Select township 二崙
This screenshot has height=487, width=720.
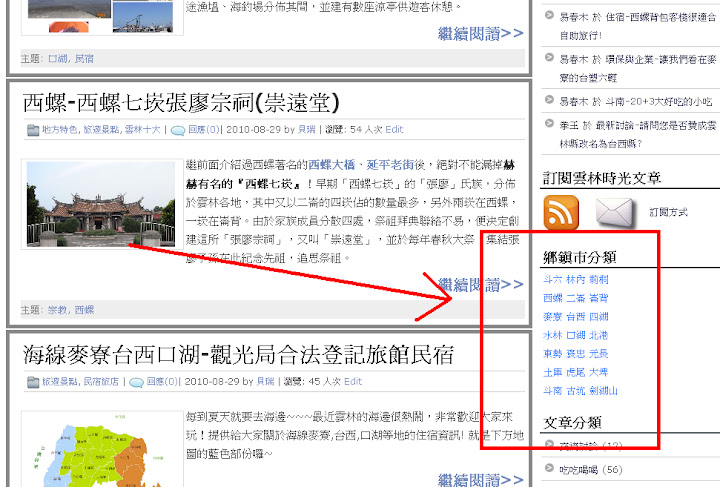(x=575, y=298)
